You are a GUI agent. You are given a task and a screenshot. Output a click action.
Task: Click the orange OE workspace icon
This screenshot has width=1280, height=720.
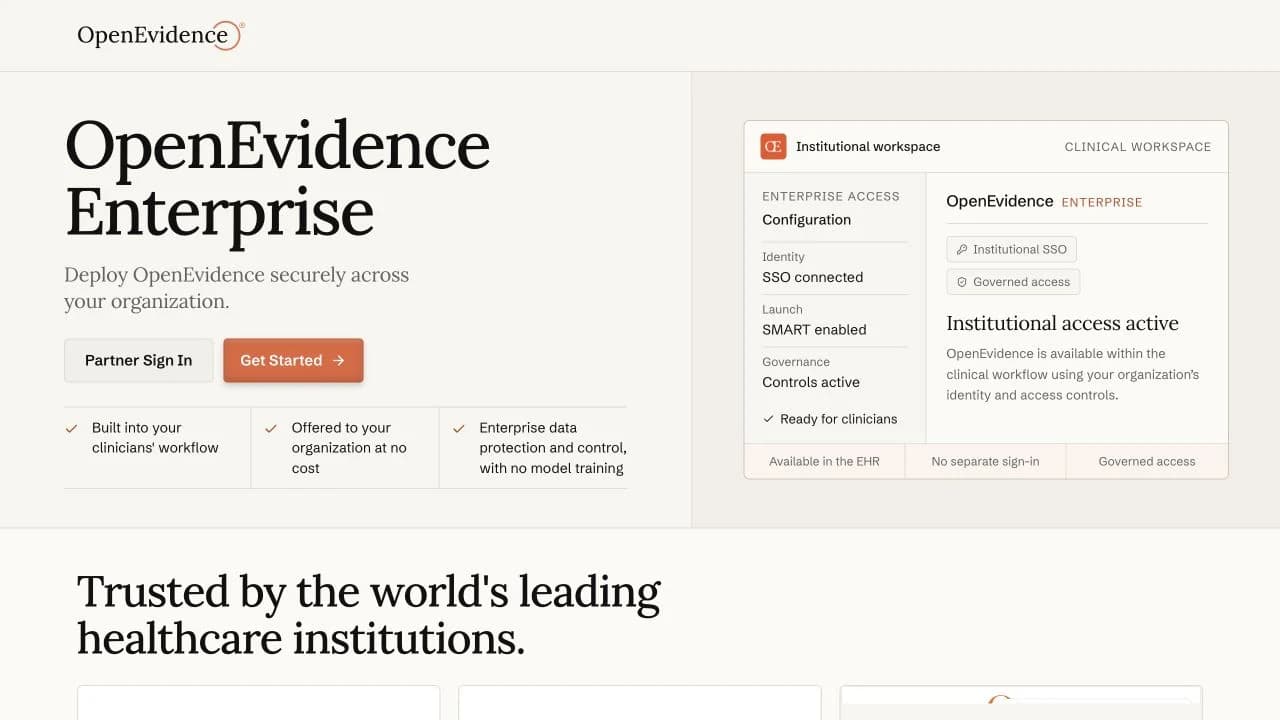coord(773,146)
